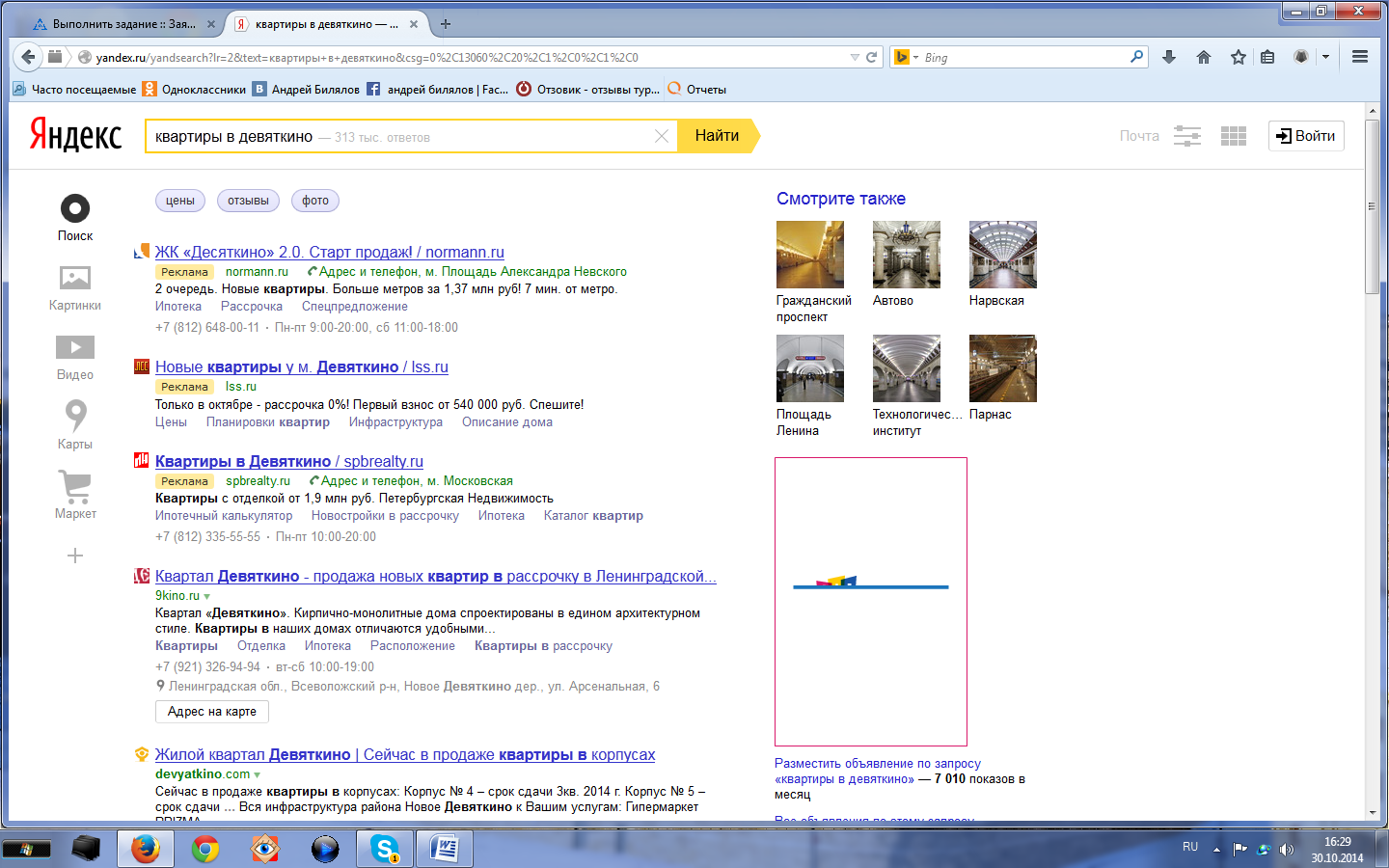Screen dimensions: 1389x868
Task: Filter results by the отзывы chip
Action: pyautogui.click(x=248, y=201)
